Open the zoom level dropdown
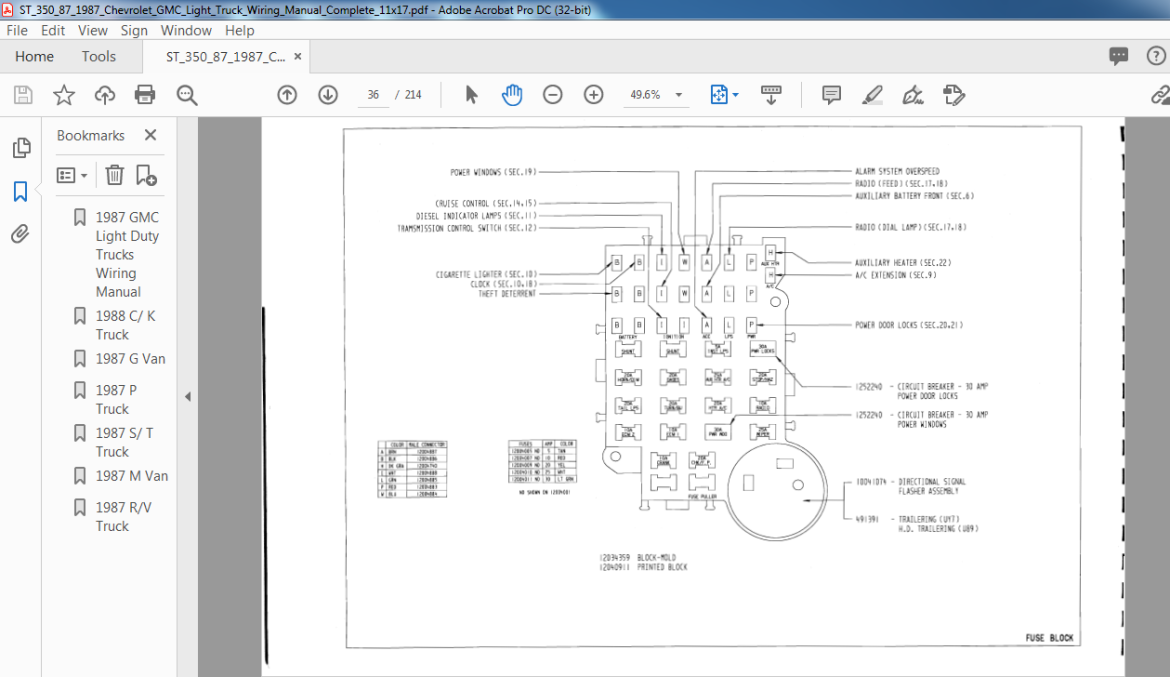This screenshot has width=1170, height=677. (x=679, y=95)
